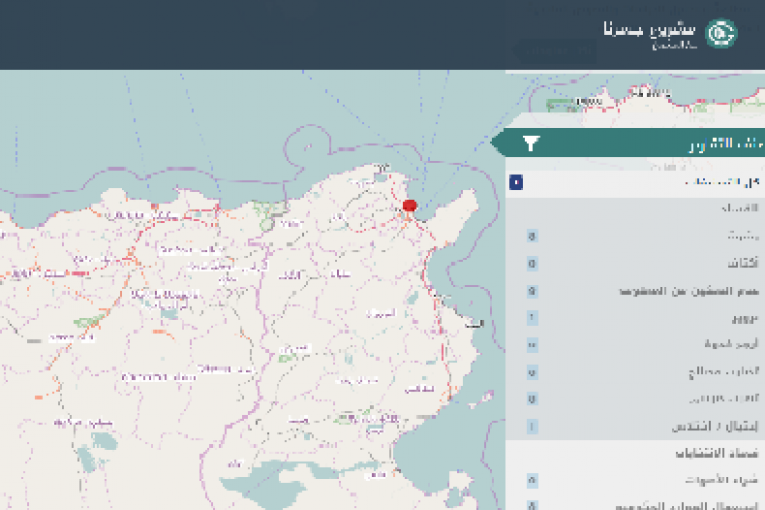This screenshot has height=510, width=765.
Task: Open the site title link in header
Action: point(650,29)
